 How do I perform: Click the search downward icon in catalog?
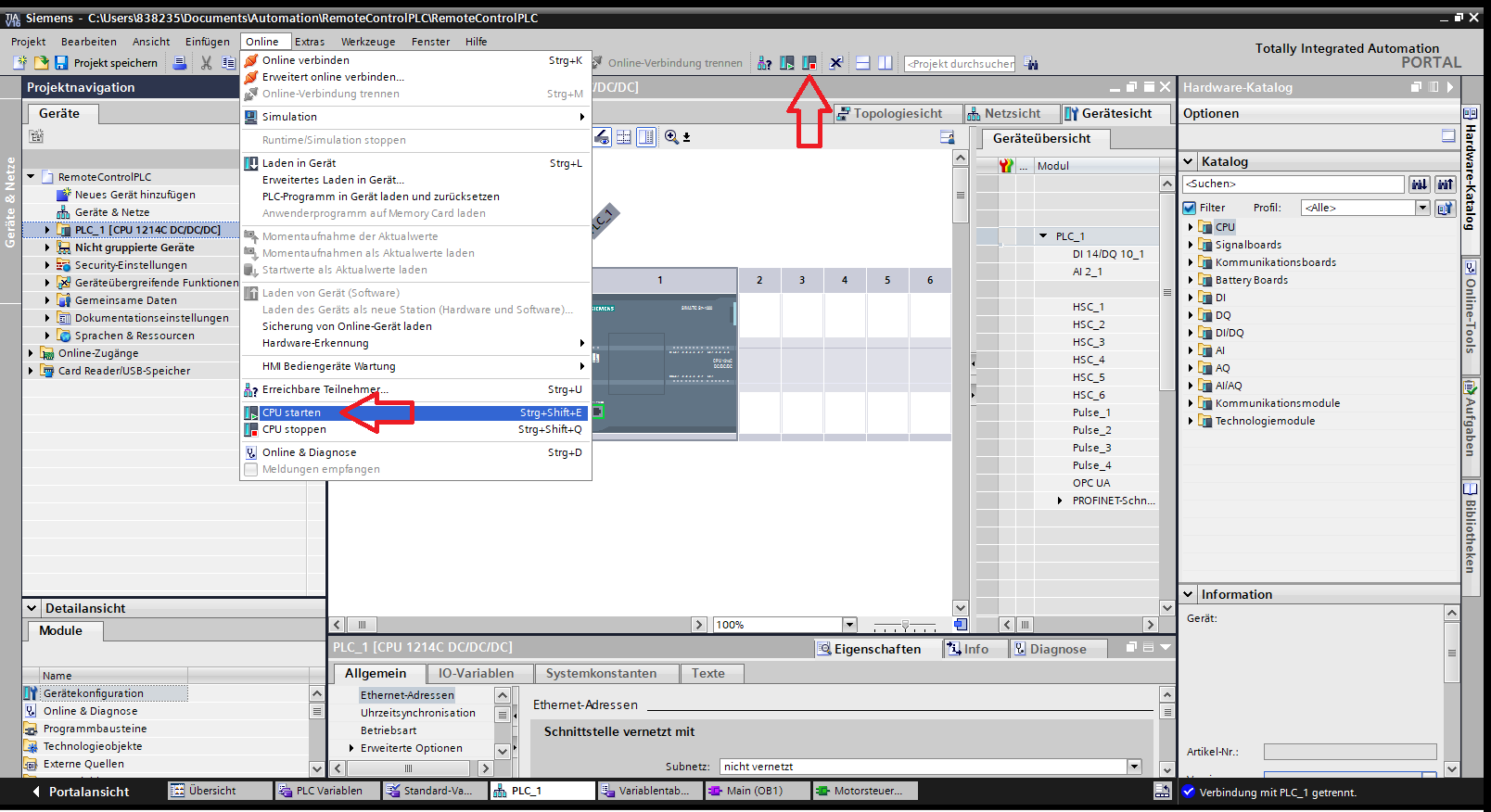click(x=1420, y=184)
